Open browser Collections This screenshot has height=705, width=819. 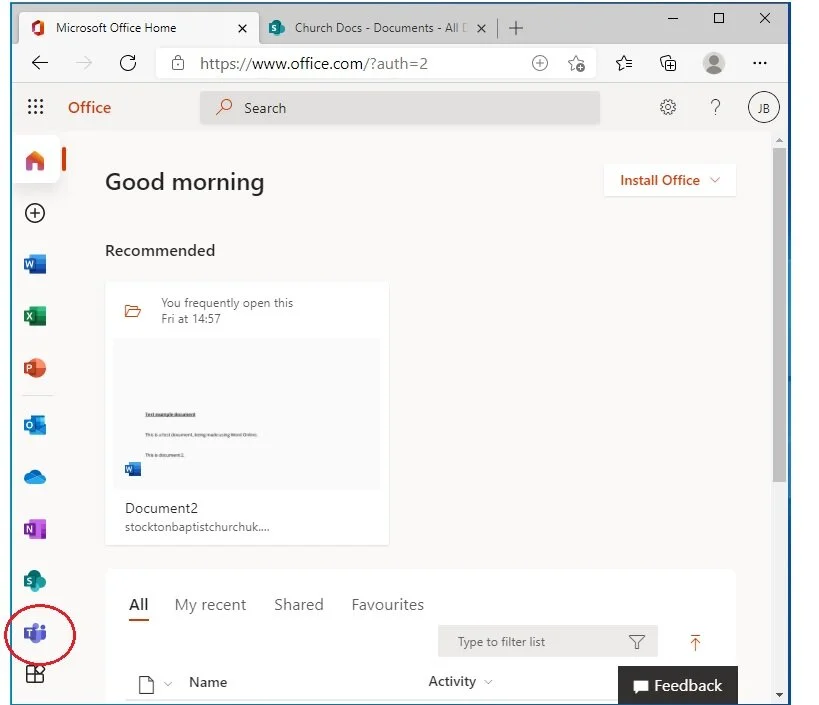pos(668,64)
